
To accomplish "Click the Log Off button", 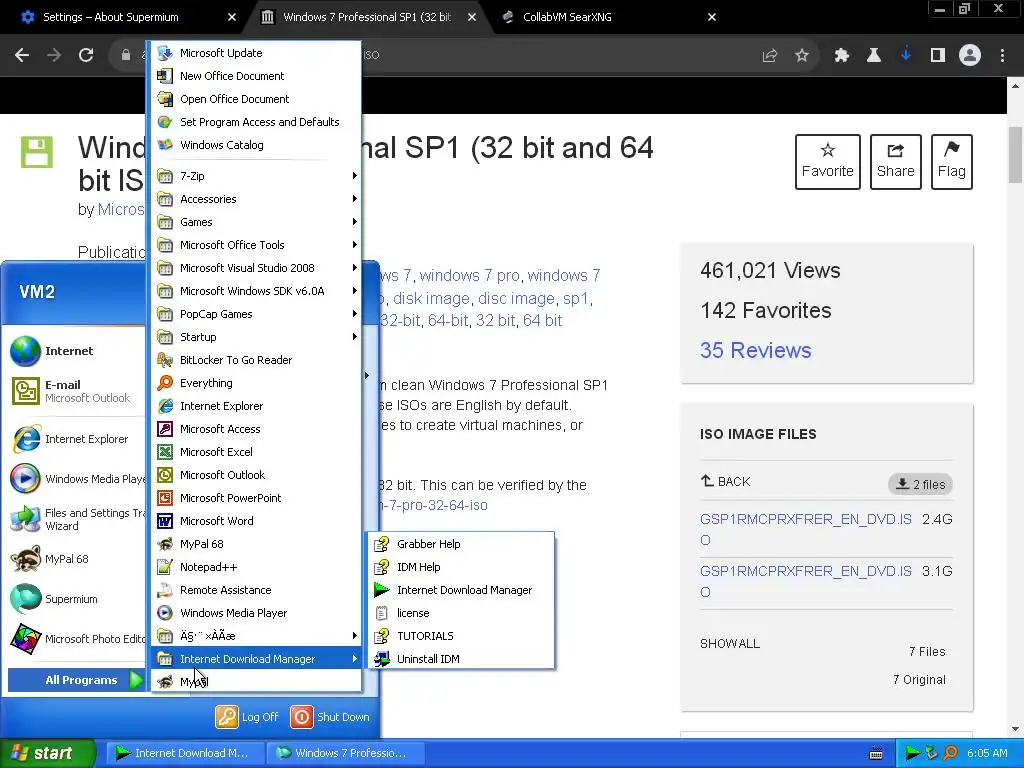I will point(247,716).
